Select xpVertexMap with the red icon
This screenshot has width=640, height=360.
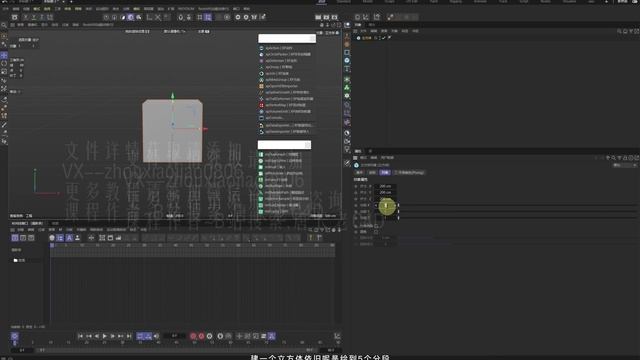tap(282, 105)
